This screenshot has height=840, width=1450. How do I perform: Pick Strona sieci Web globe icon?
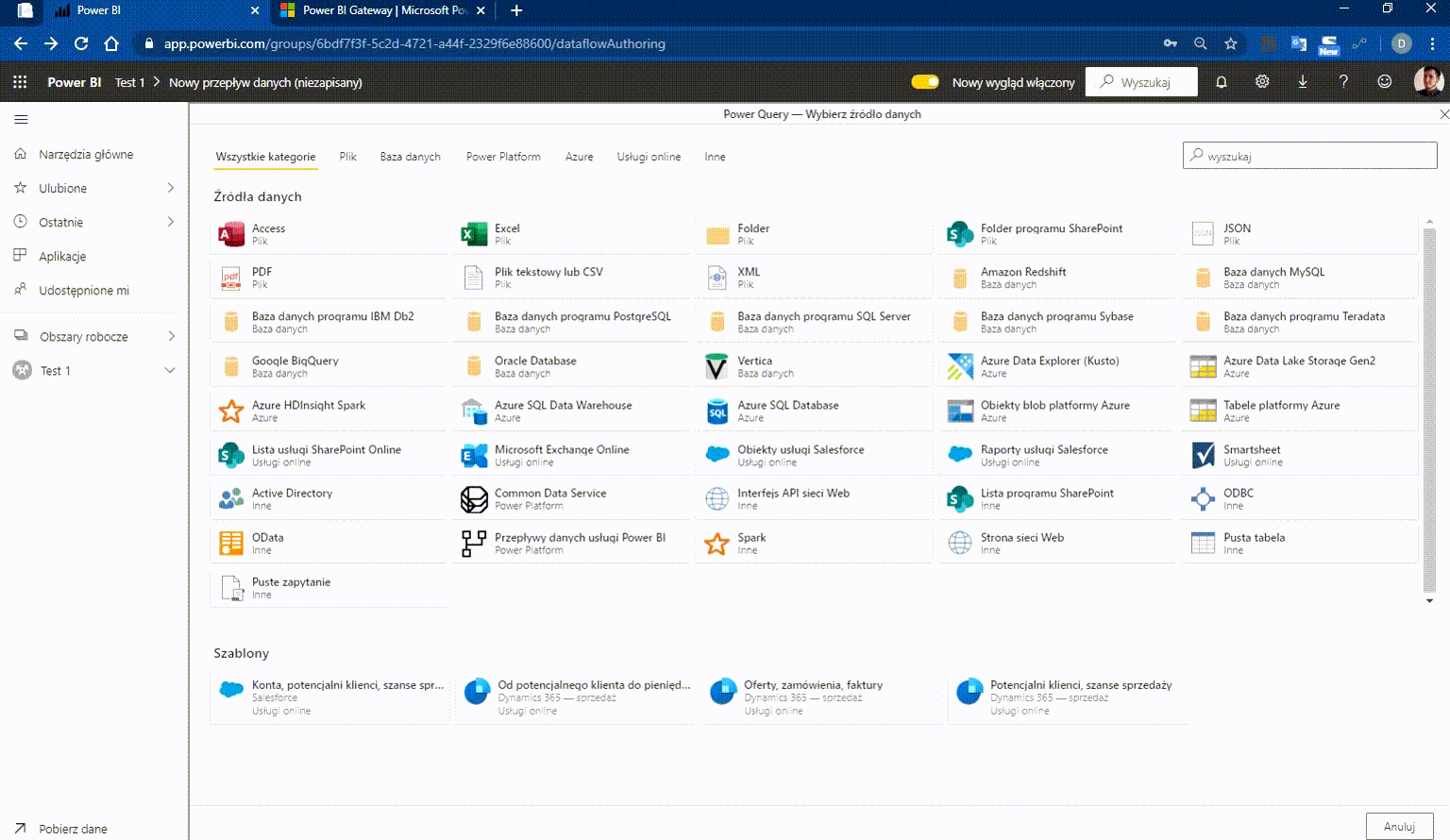[x=960, y=543]
